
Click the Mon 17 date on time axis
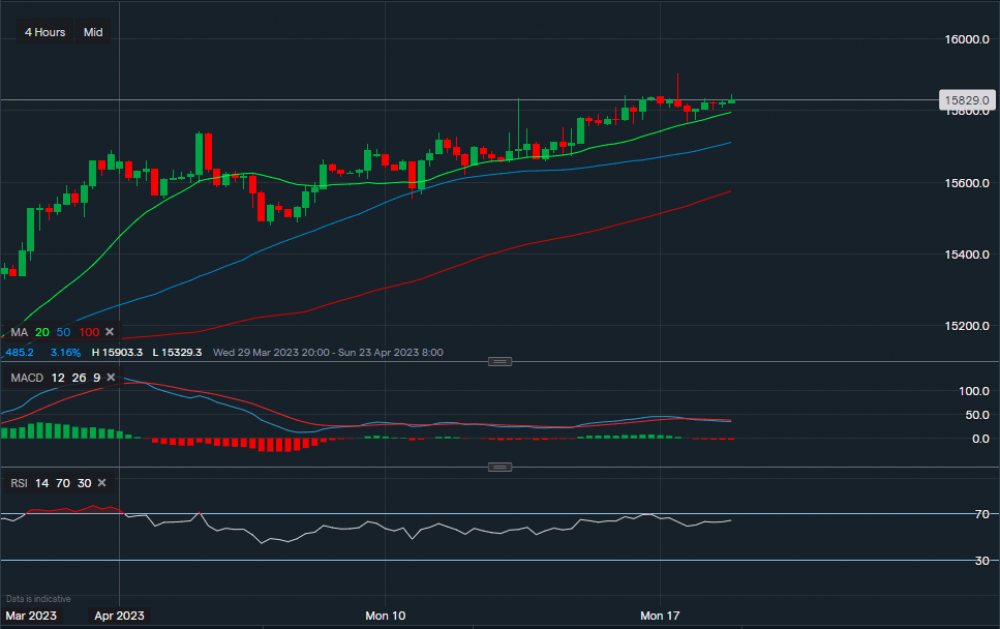660,613
